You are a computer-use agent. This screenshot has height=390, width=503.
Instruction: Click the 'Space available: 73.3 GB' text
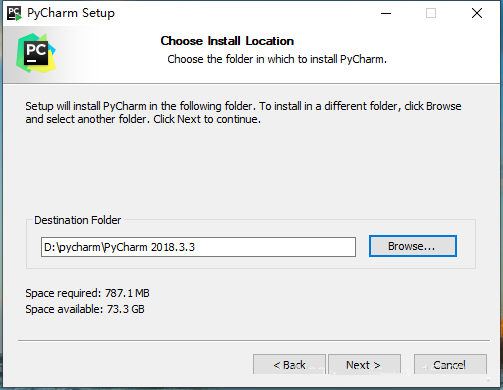[x=85, y=309]
